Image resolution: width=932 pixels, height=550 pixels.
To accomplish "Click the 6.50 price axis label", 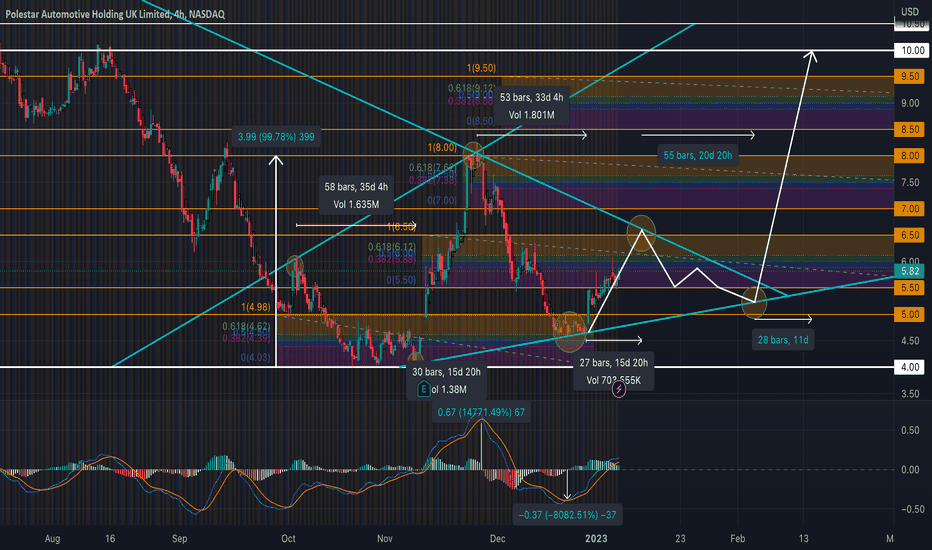I will point(910,235).
